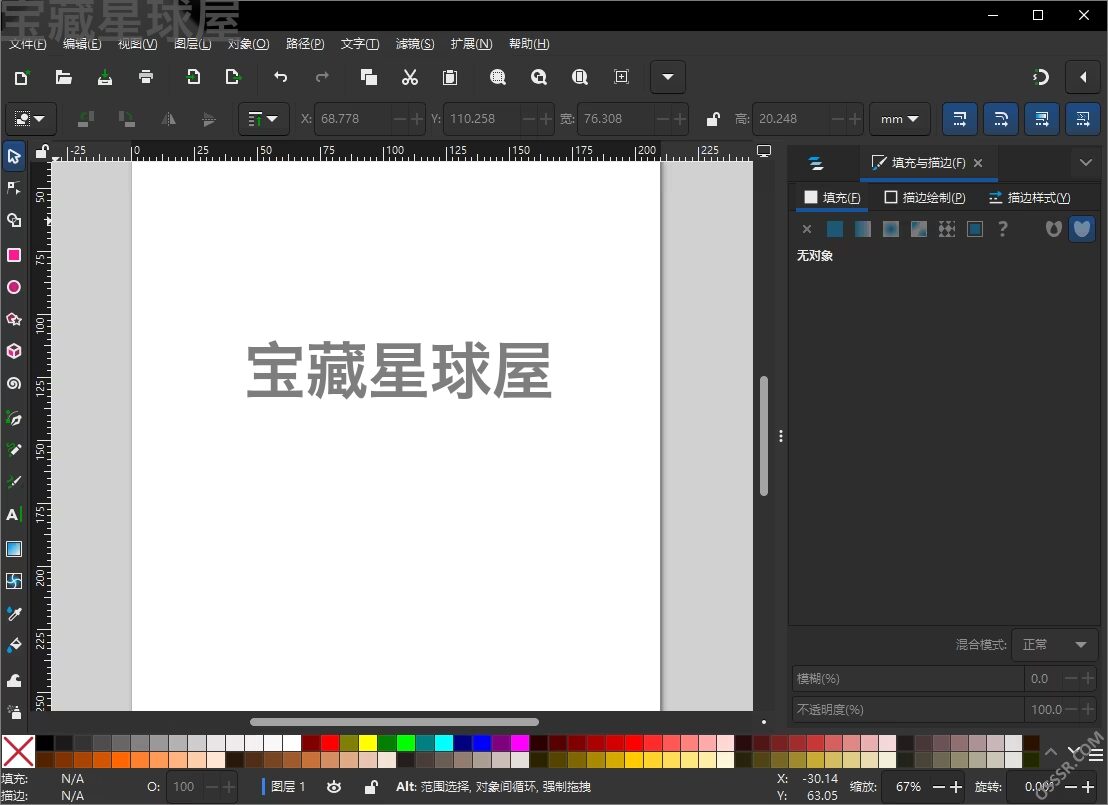Open color palette menu
Screen dimensions: 1108x805
point(1096,756)
